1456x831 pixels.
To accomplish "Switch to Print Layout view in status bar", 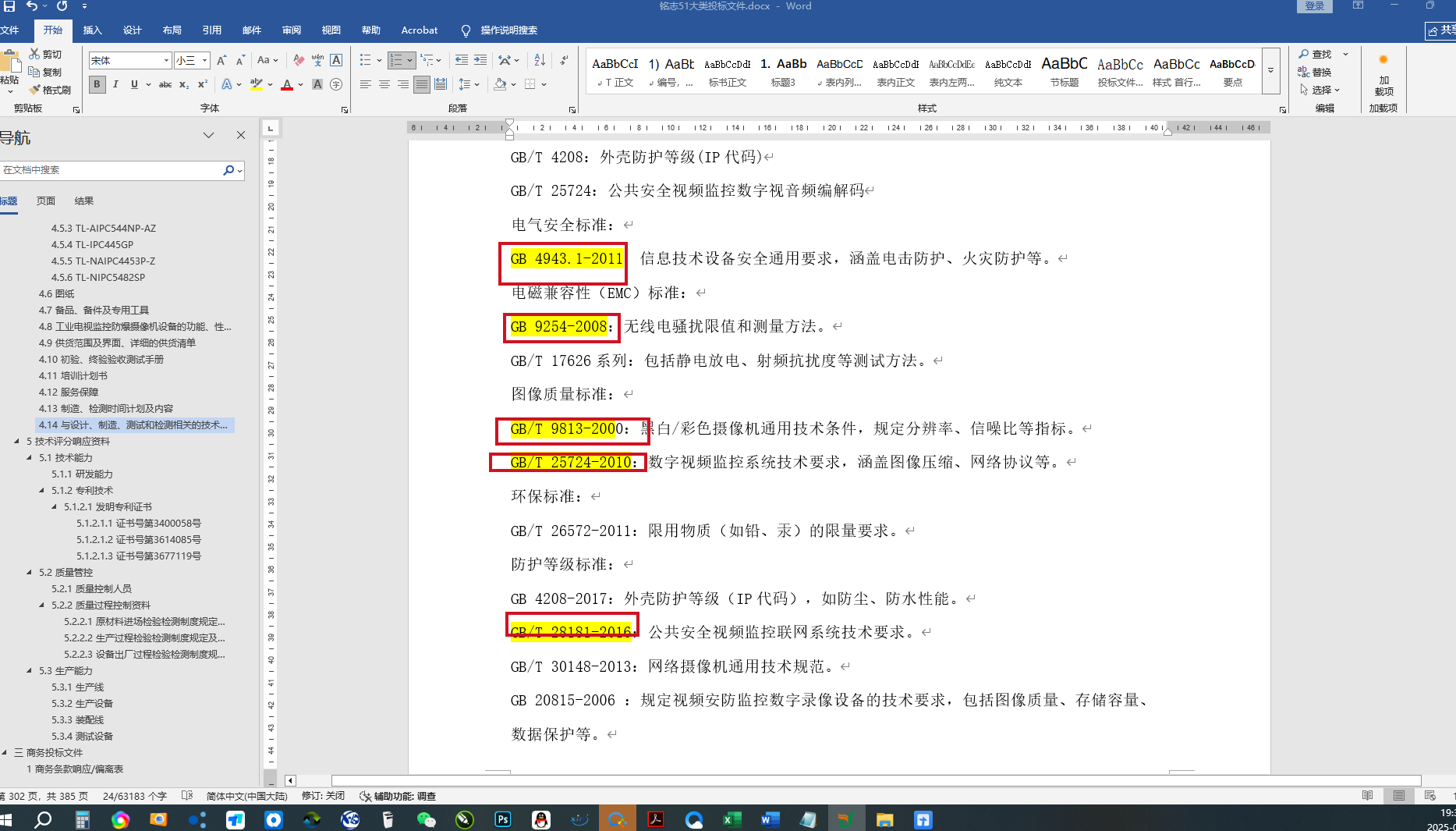I will [1399, 796].
